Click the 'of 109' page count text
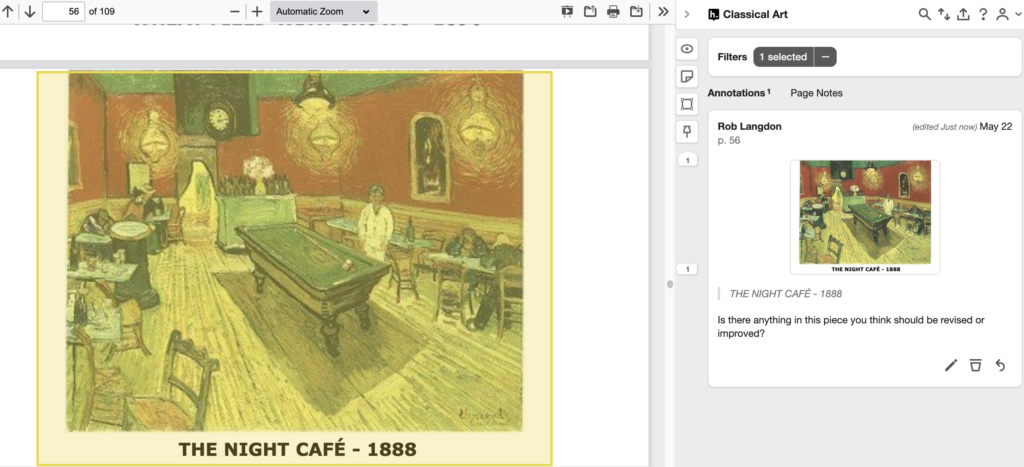 pos(103,12)
